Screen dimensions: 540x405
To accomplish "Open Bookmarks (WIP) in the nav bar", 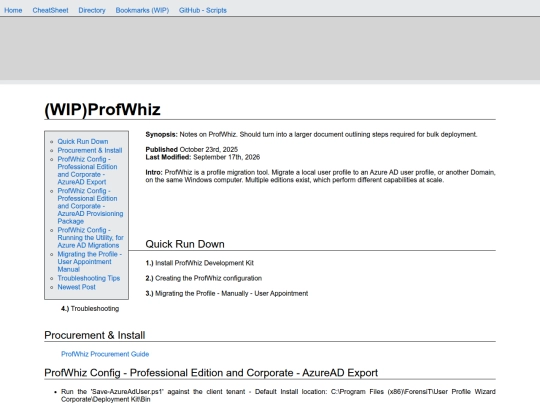I will [142, 10].
